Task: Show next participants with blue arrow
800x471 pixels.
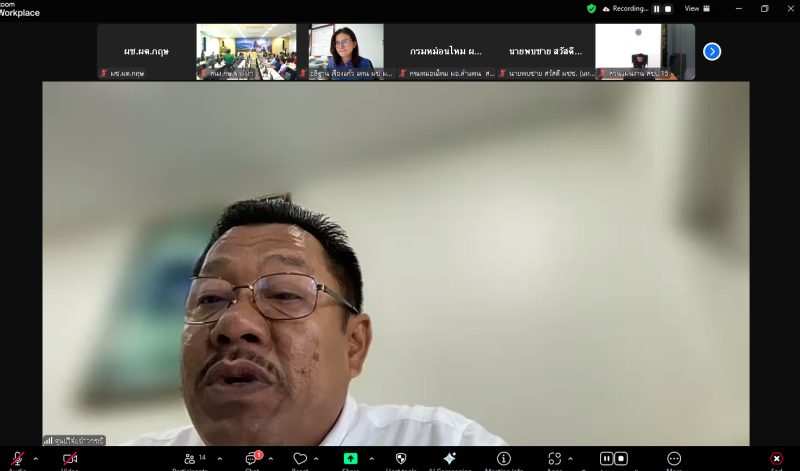Action: [712, 52]
